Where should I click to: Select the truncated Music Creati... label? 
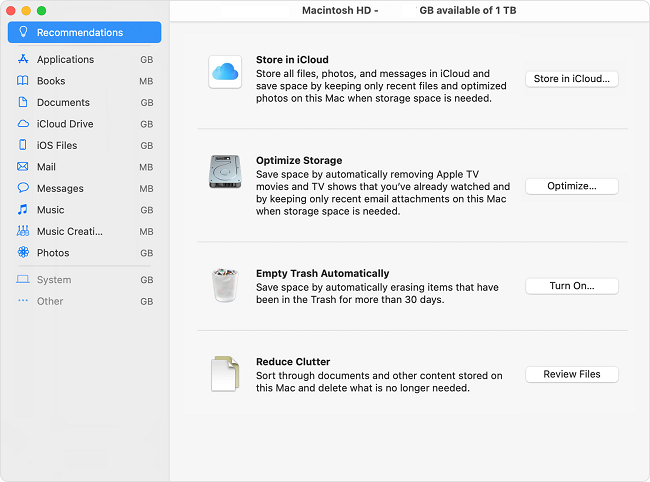coord(70,232)
